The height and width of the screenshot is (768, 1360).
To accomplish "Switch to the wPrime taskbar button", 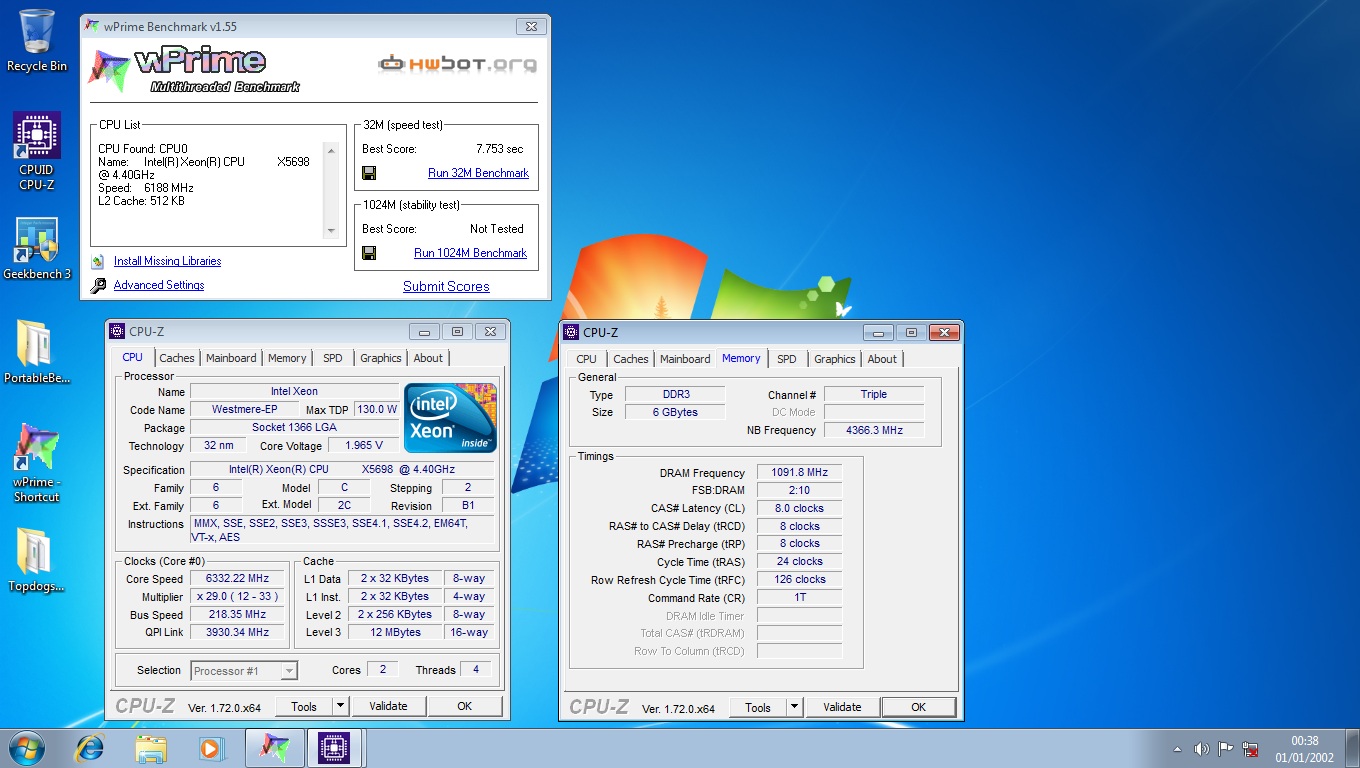I will 274,748.
